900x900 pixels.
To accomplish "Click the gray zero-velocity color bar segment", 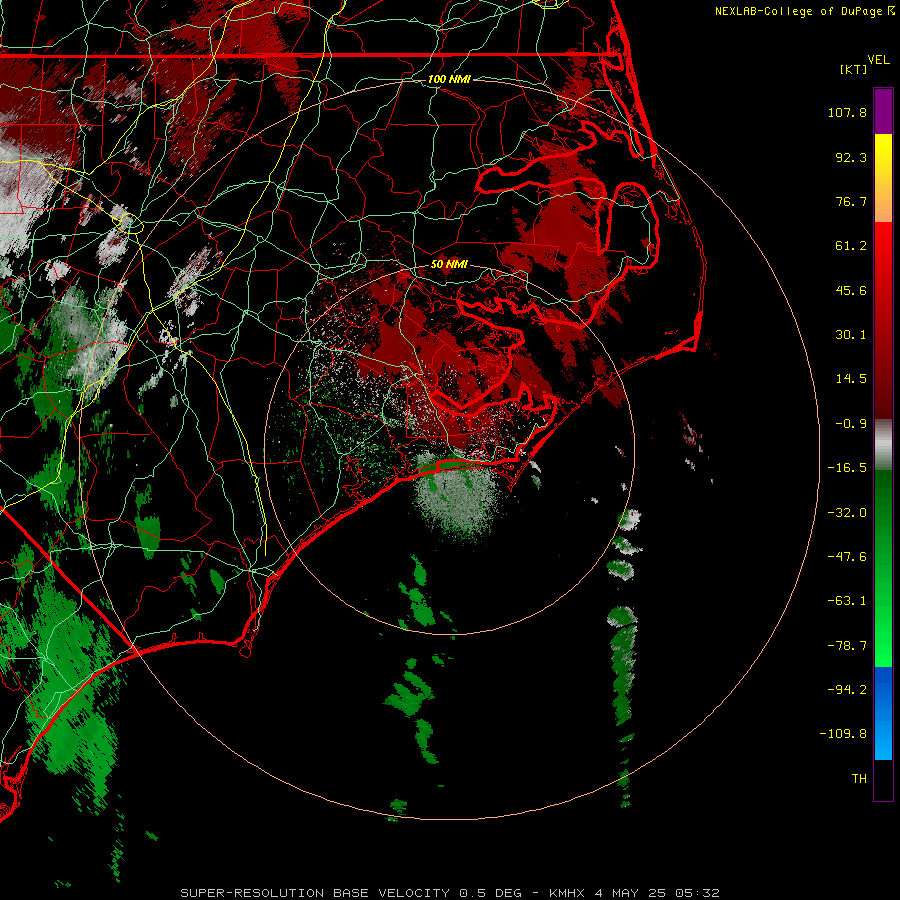I will pyautogui.click(x=883, y=445).
